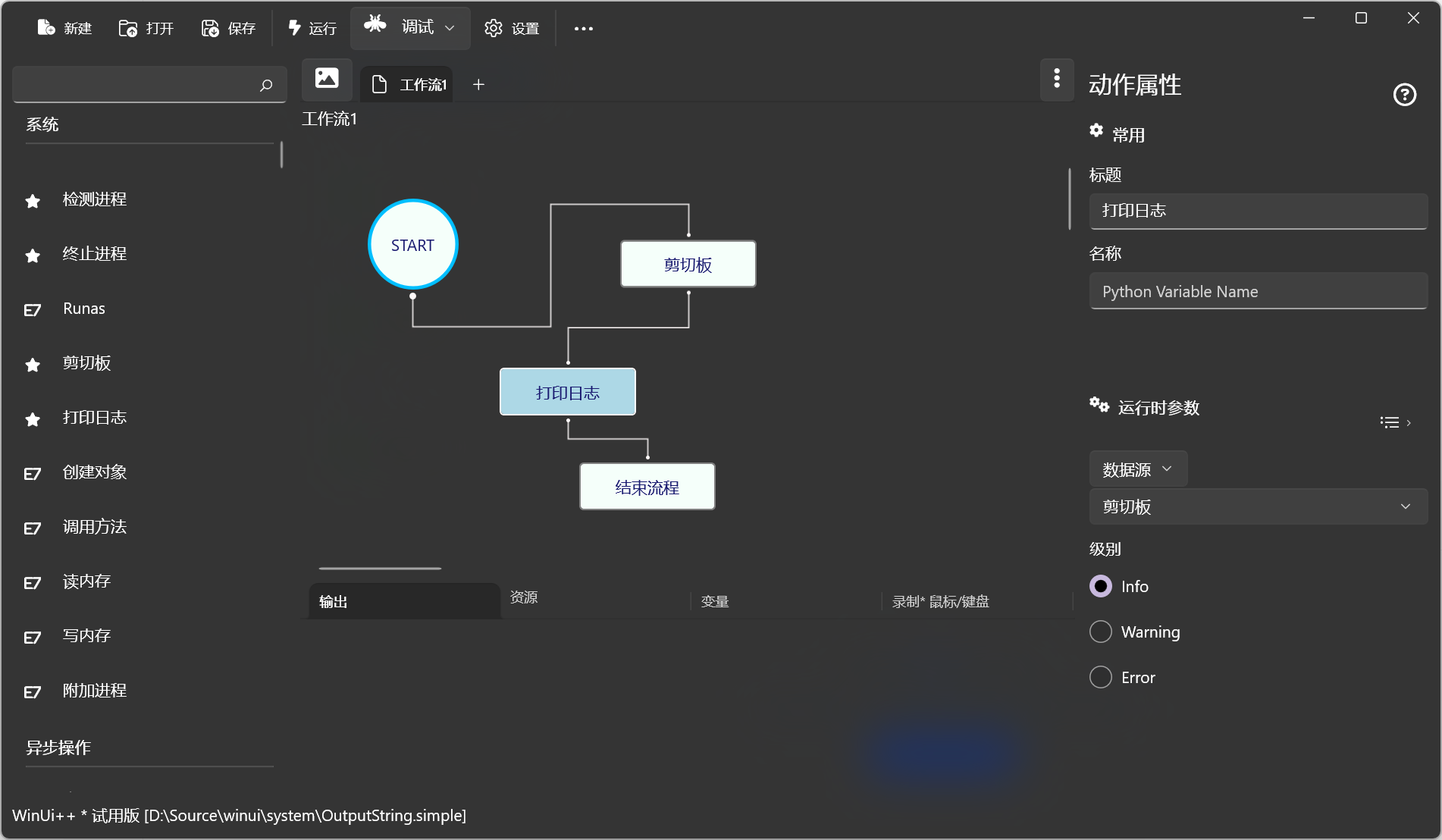The width and height of the screenshot is (1442, 840).
Task: Add a new workflow tab with plus icon
Action: (x=478, y=85)
